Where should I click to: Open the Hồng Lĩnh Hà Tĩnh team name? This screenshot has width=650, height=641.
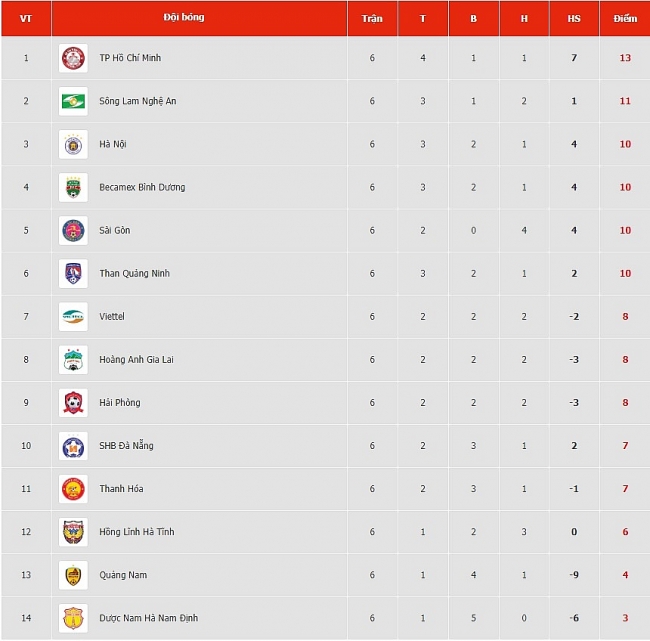[x=137, y=532]
